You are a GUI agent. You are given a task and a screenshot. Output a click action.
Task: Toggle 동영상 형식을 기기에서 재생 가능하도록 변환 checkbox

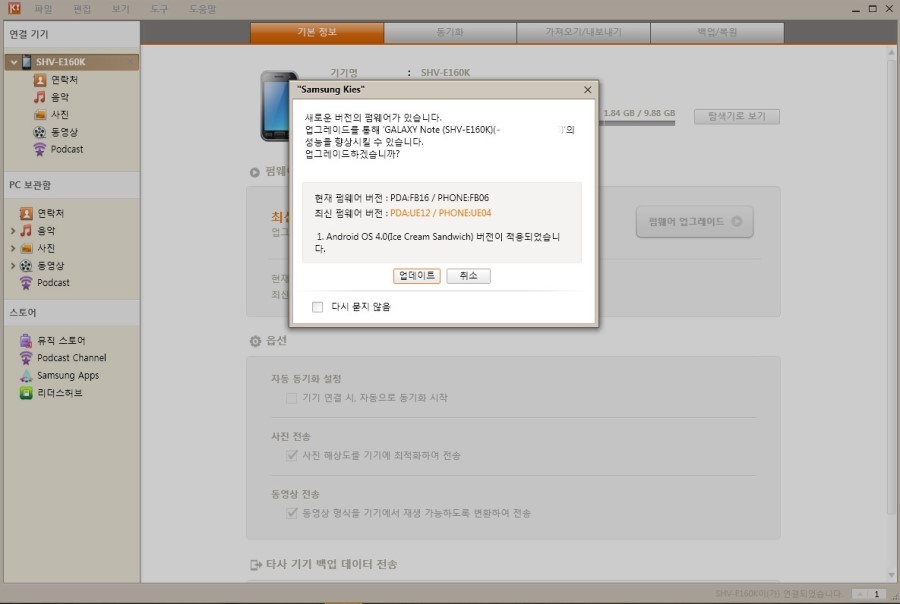(x=292, y=513)
